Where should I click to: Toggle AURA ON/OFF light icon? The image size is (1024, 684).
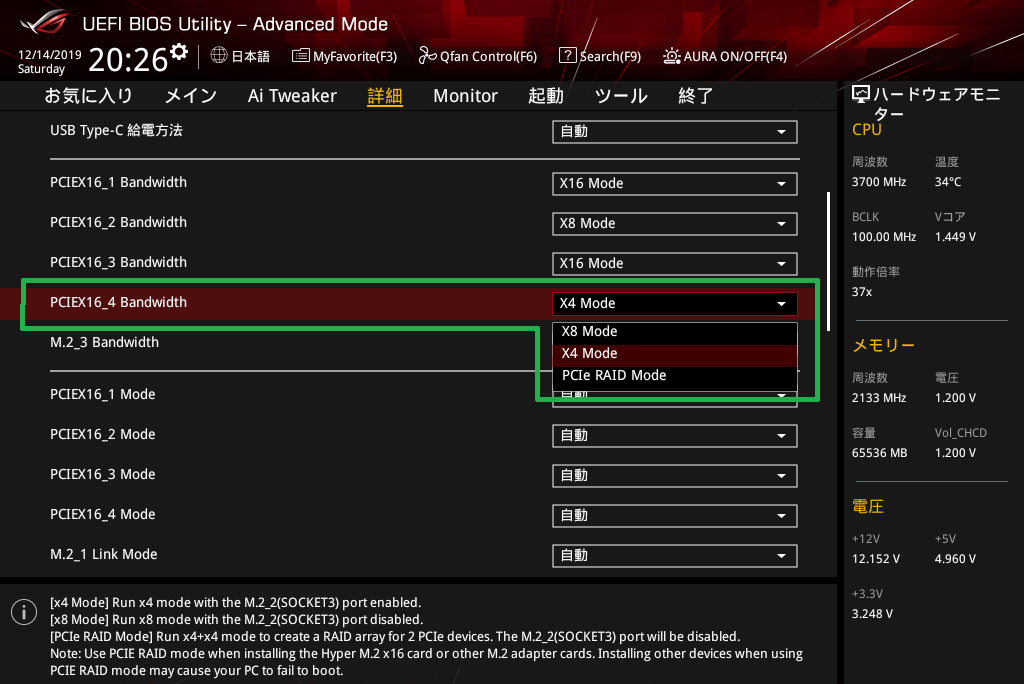[671, 56]
